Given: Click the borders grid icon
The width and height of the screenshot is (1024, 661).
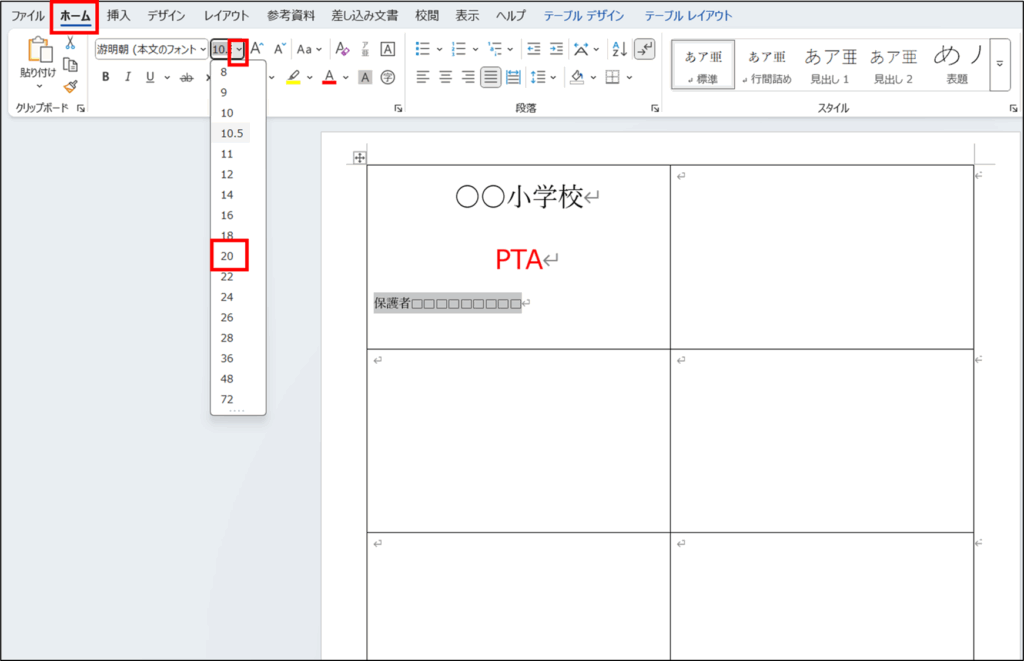Looking at the screenshot, I should coord(613,78).
